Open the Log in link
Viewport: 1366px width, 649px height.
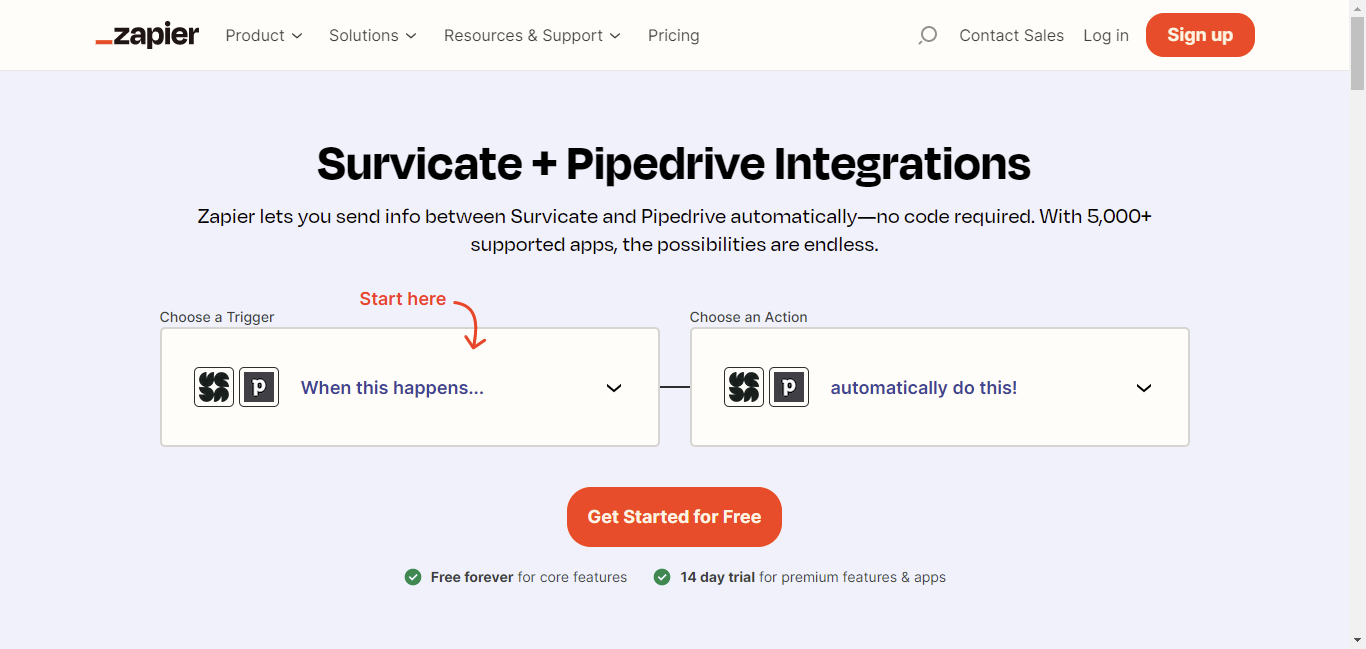pyautogui.click(x=1105, y=35)
